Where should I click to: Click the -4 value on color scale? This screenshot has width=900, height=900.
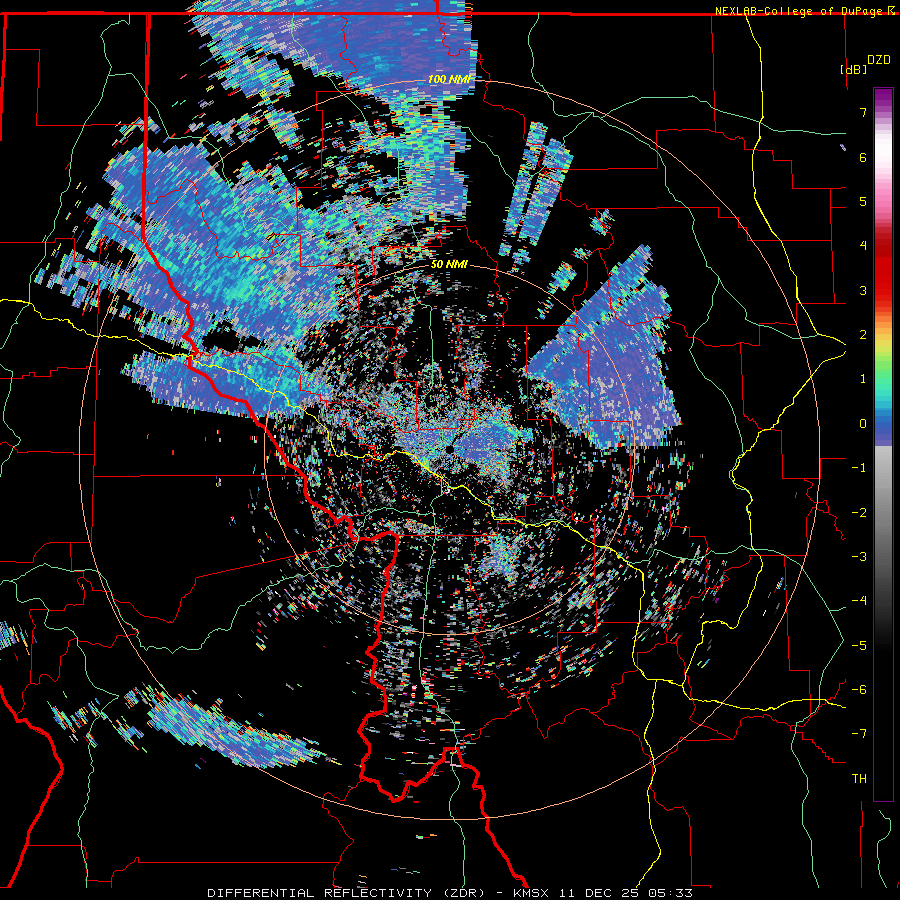tap(859, 601)
